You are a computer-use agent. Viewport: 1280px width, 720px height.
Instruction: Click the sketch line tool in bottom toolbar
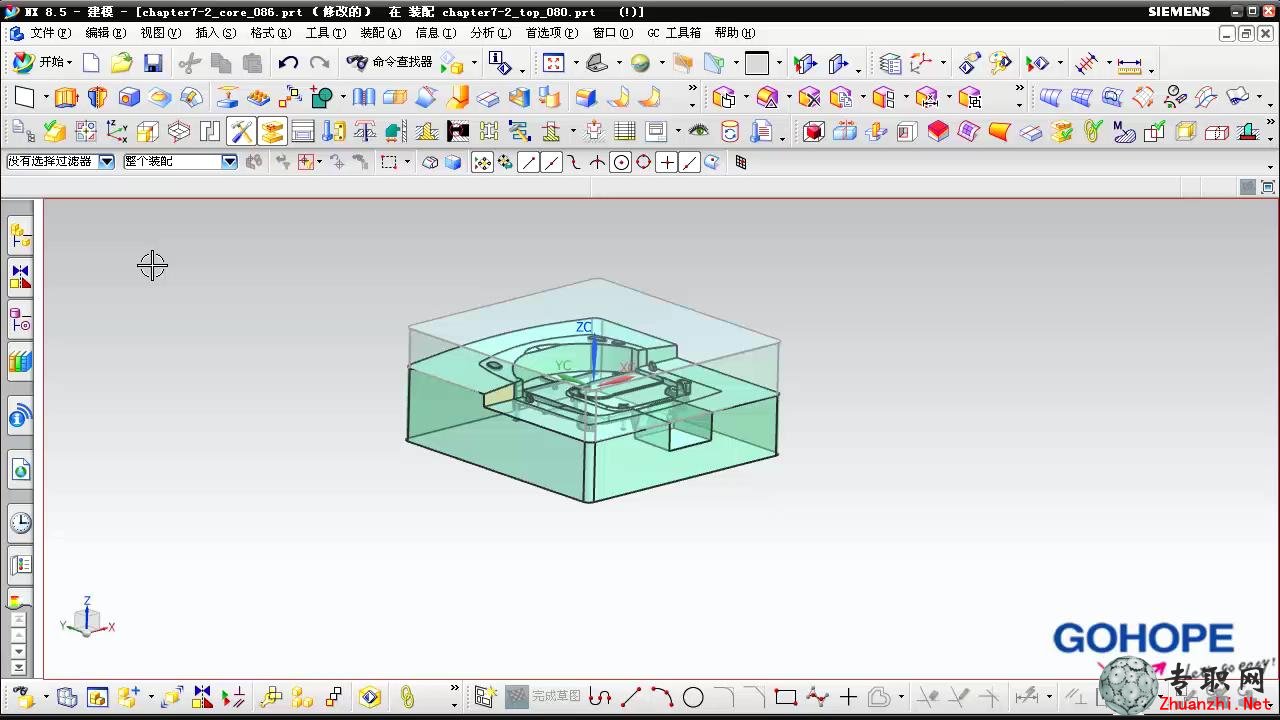[631, 696]
